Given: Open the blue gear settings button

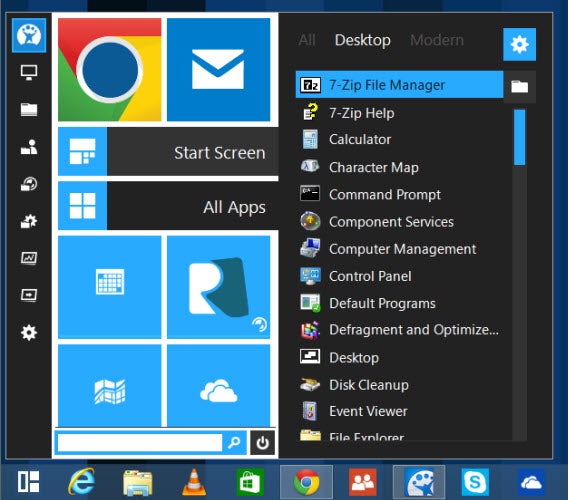Looking at the screenshot, I should [519, 45].
